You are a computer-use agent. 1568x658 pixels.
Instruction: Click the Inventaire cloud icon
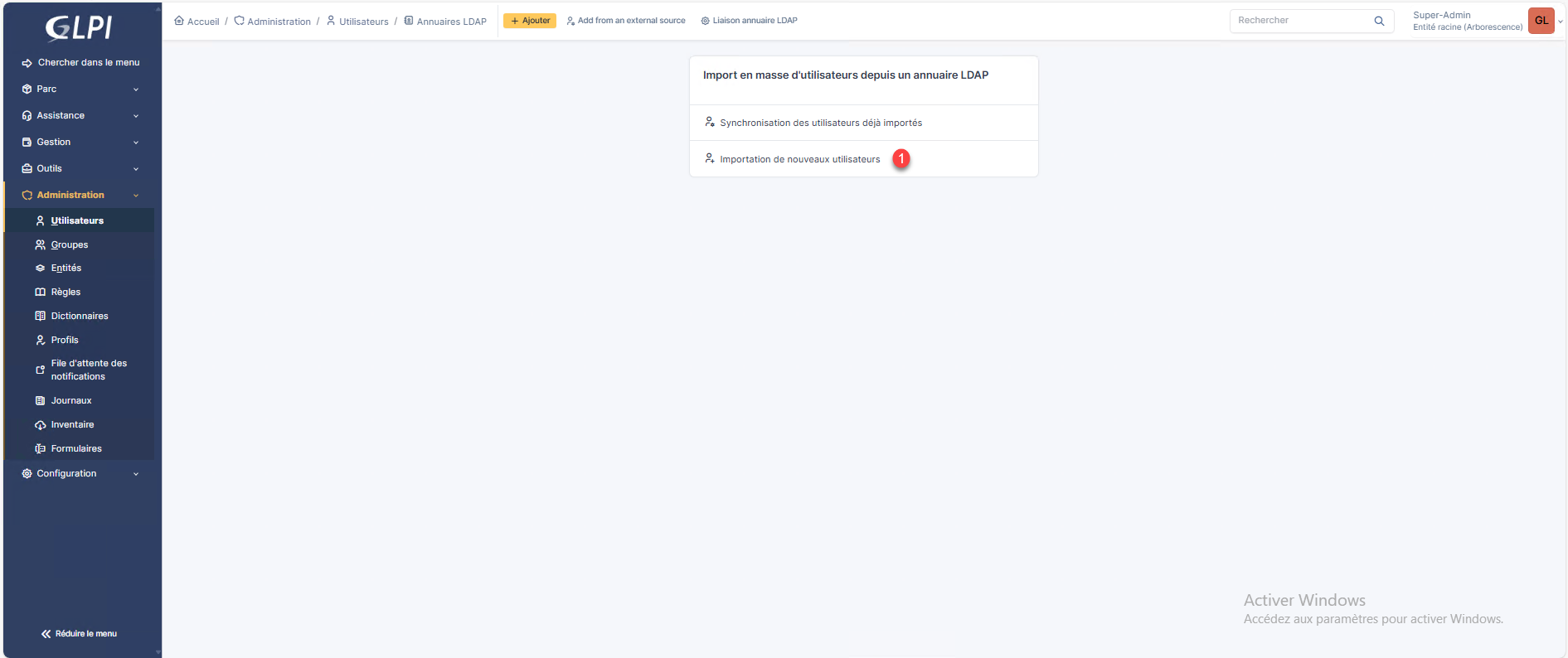point(40,425)
